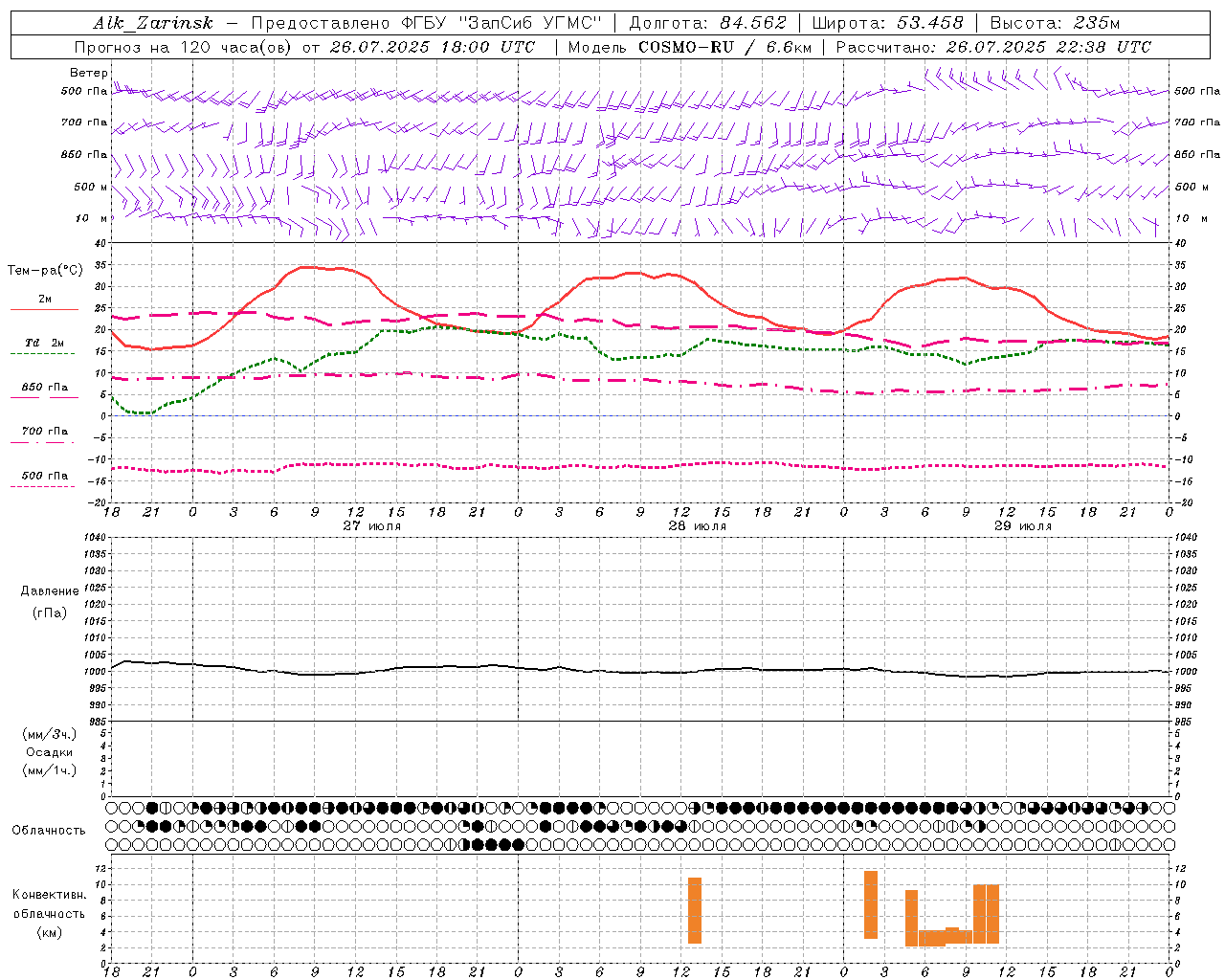Click the solid line sample under 2м legend
Image resolution: width=1225 pixels, height=980 pixels.
[x=44, y=310]
